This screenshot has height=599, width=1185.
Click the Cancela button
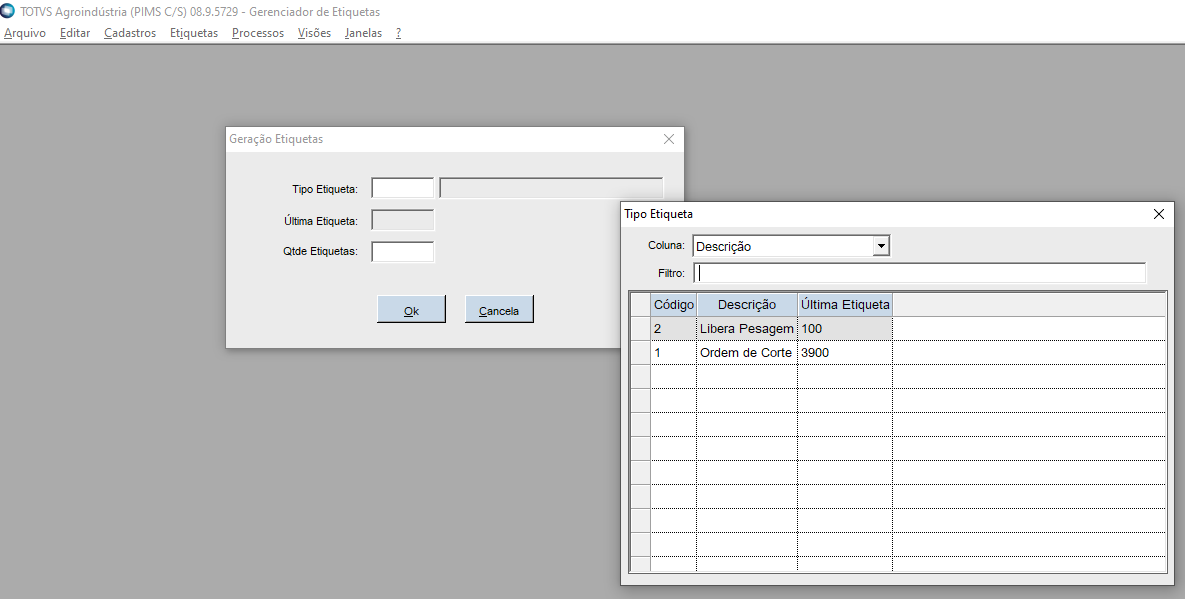point(499,310)
